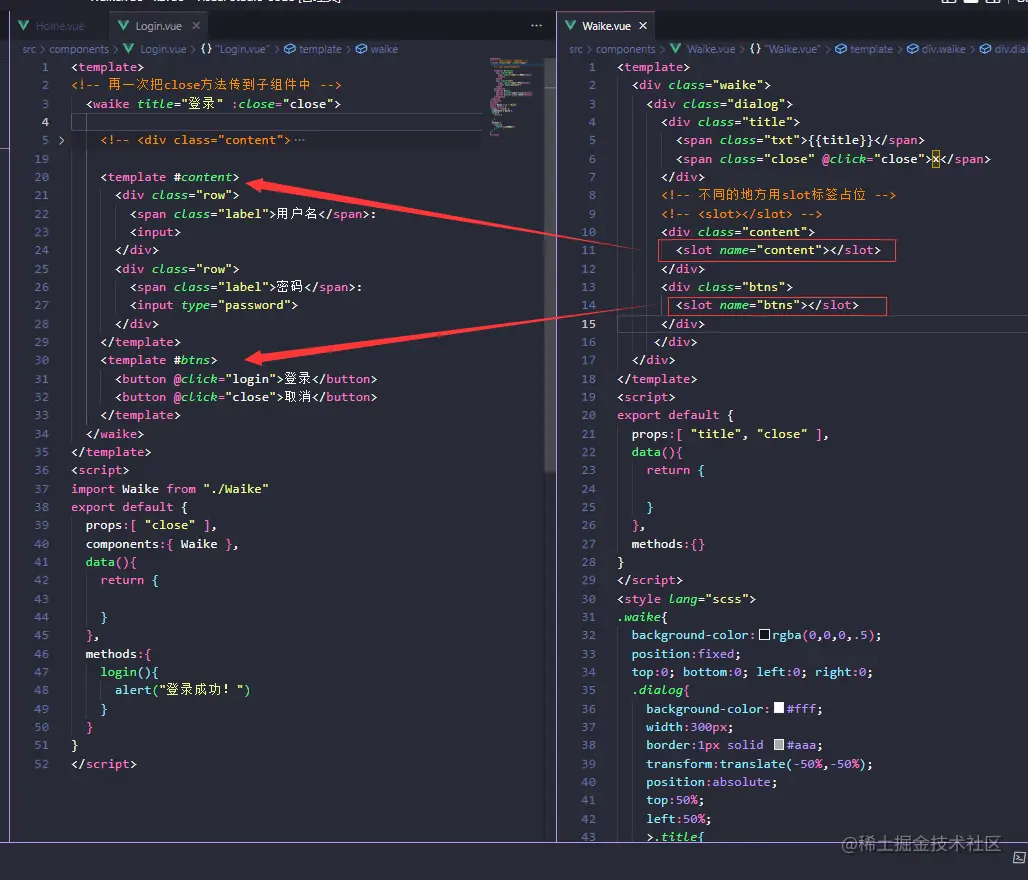Click the Vue icon on Waike.vue tab
This screenshot has height=880, width=1028.
click(x=570, y=26)
